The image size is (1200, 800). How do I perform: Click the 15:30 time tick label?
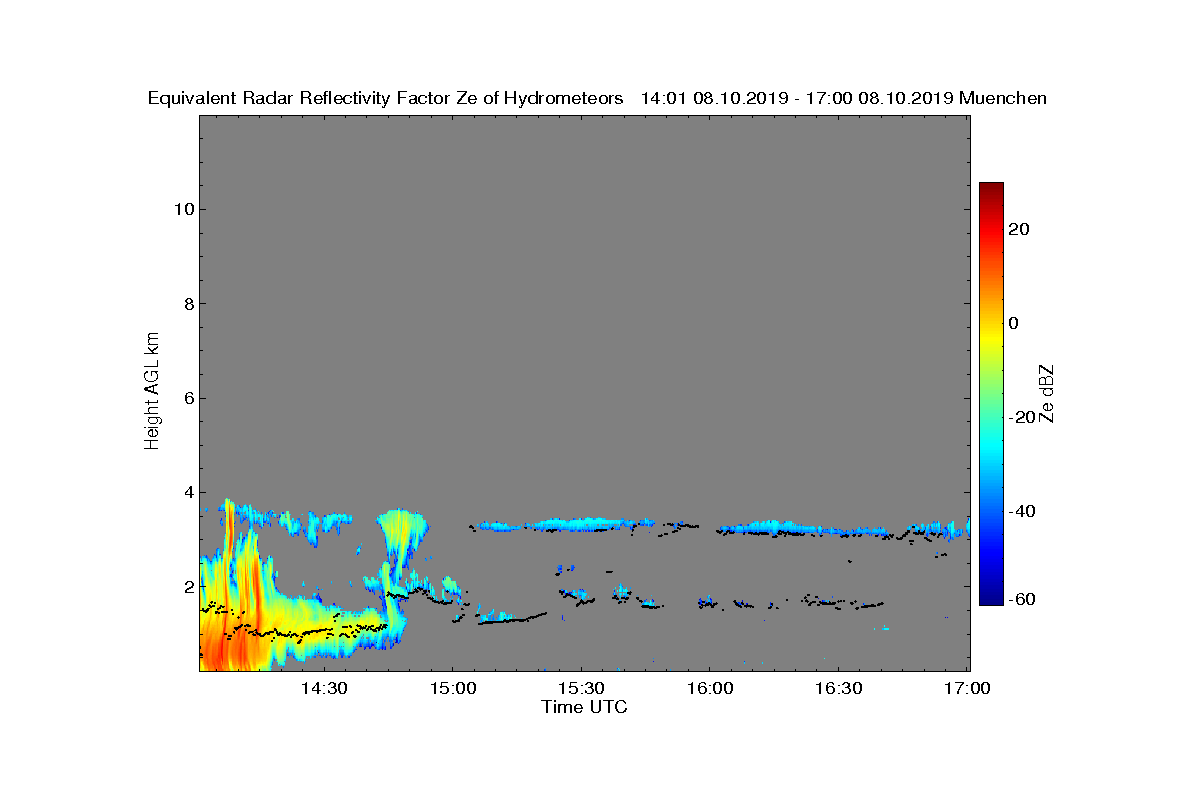tap(581, 689)
